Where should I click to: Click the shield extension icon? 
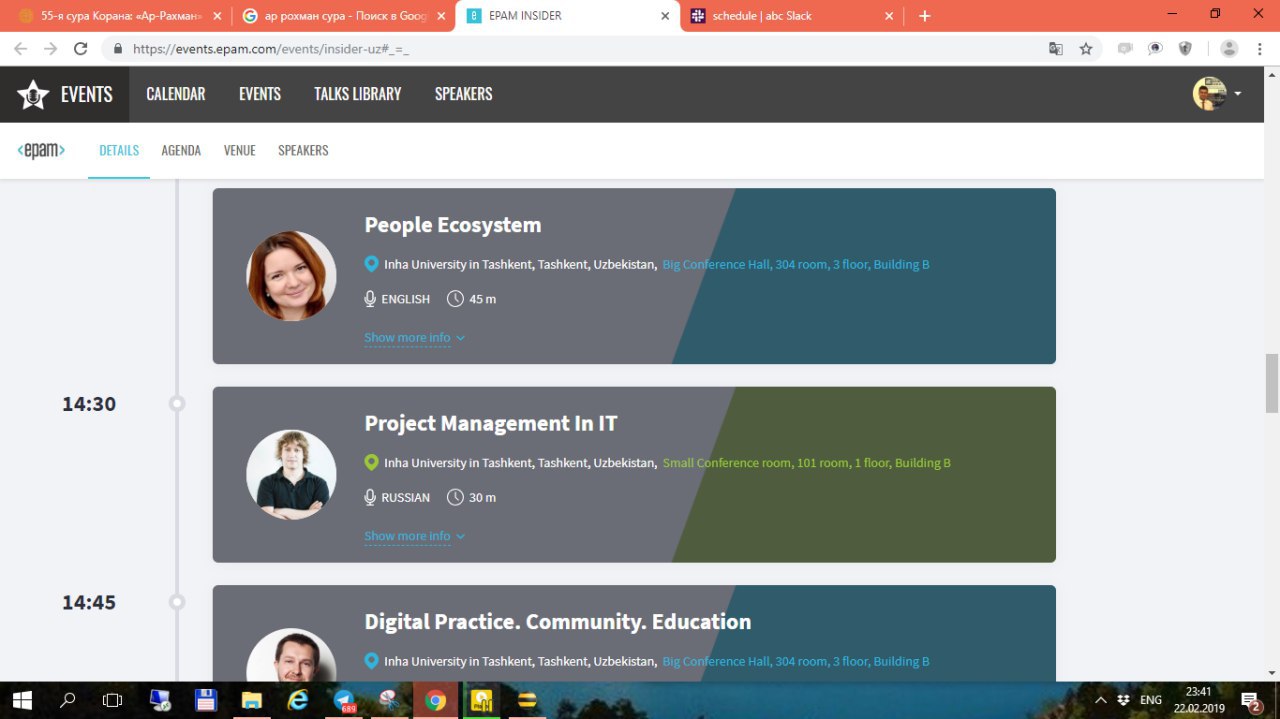click(1185, 48)
